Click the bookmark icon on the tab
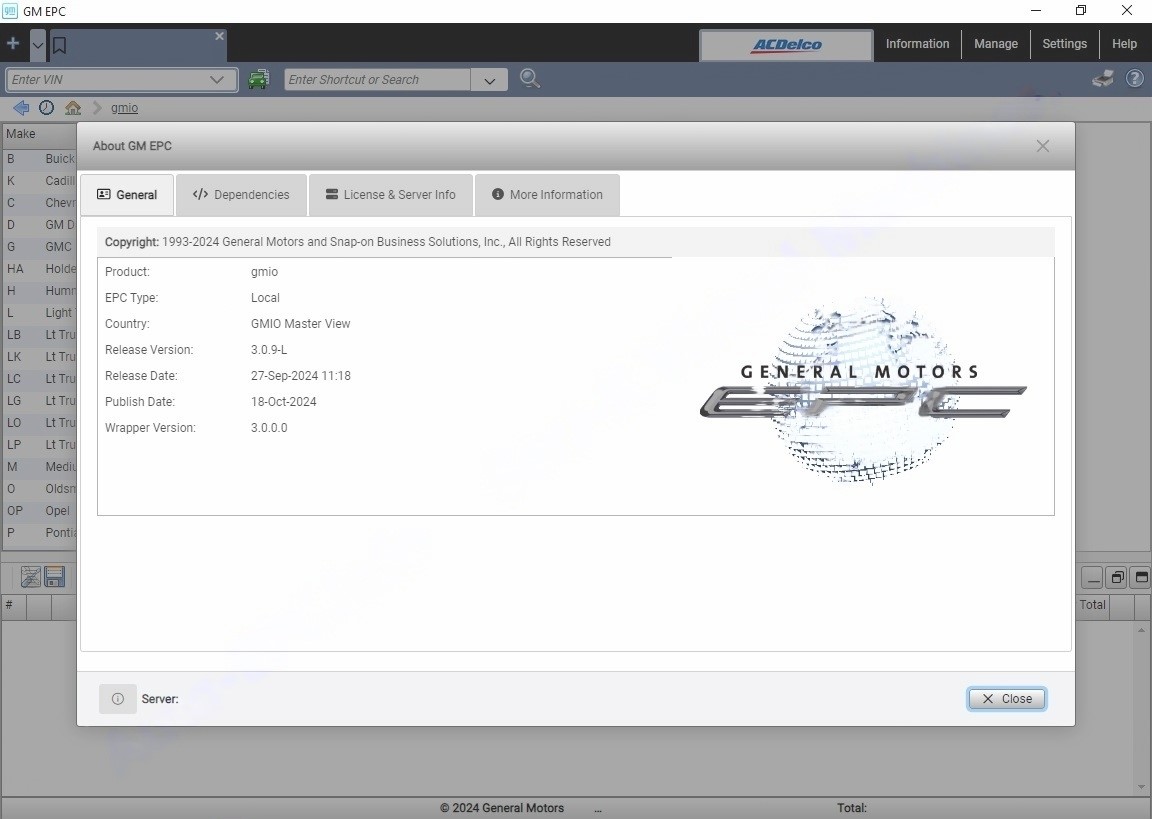This screenshot has height=819, width=1152. [x=58, y=44]
